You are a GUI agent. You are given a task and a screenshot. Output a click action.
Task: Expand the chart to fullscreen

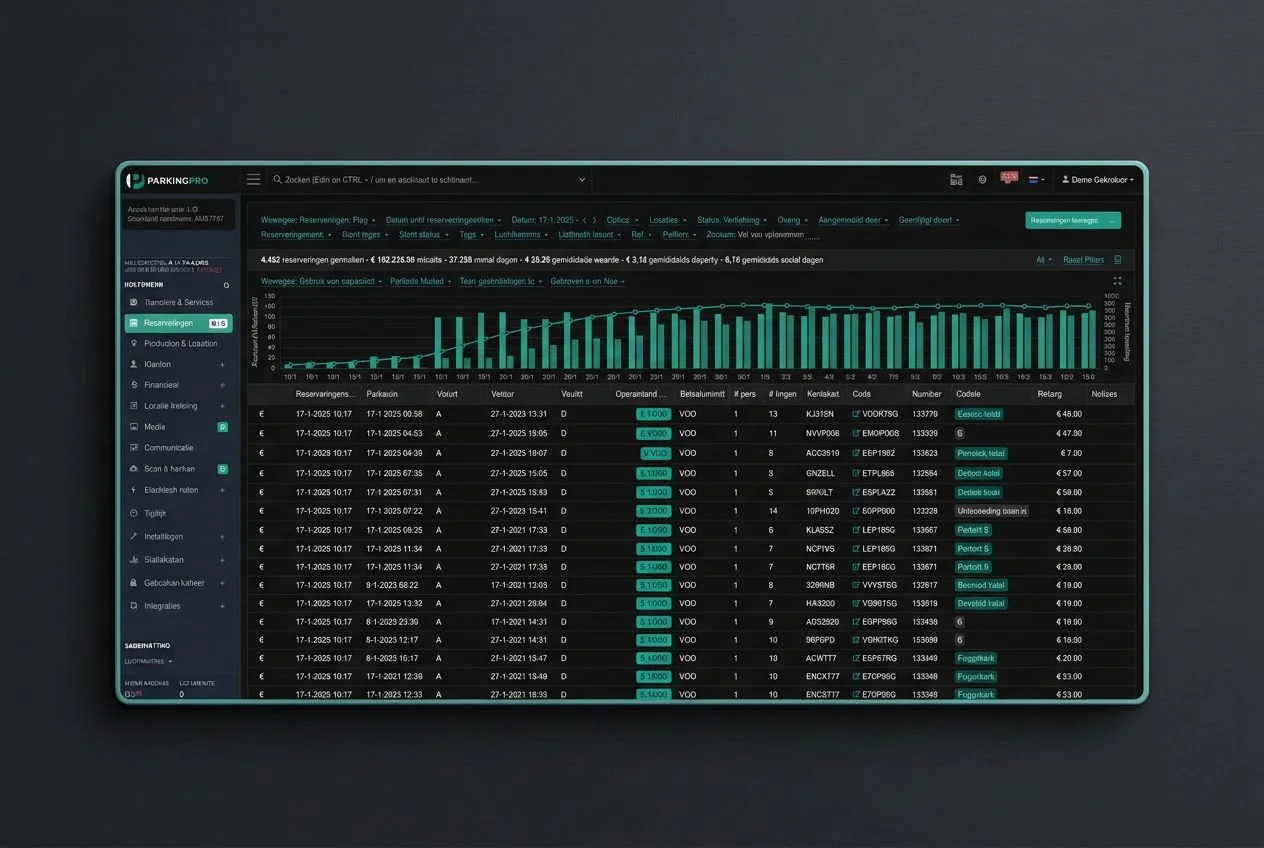[1117, 281]
